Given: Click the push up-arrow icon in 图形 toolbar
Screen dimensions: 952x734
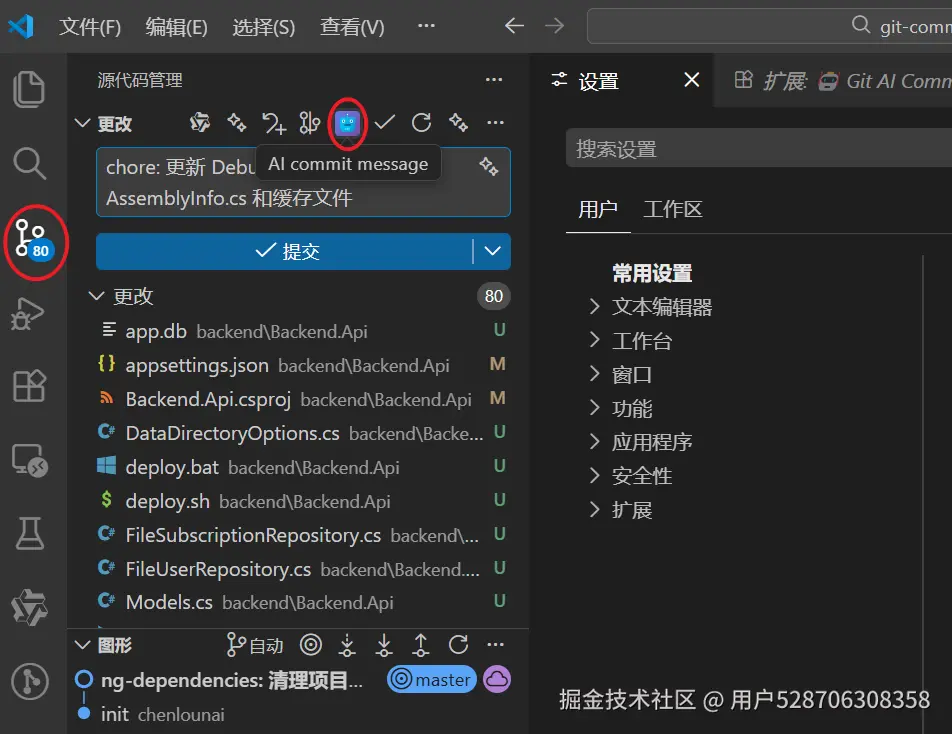Looking at the screenshot, I should [420, 645].
